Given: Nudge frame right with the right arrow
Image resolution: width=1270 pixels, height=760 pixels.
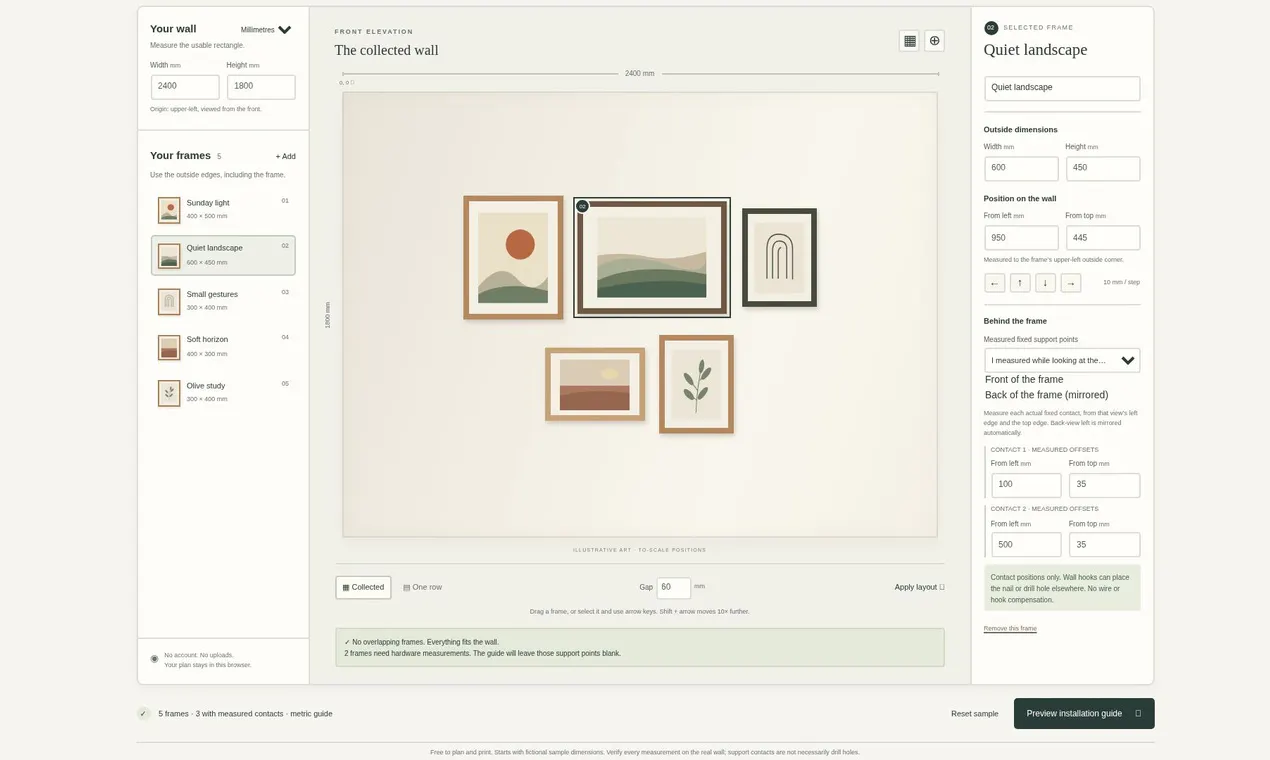Looking at the screenshot, I should point(1071,283).
